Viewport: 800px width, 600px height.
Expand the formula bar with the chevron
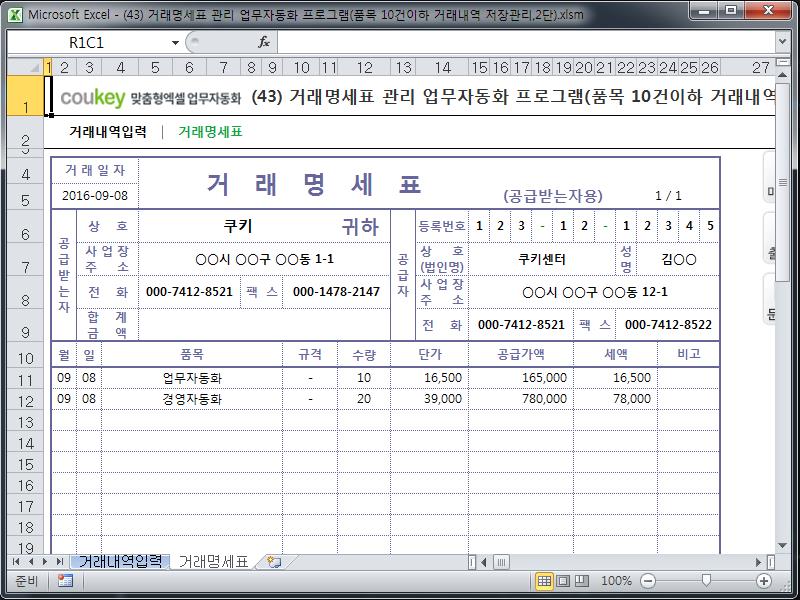(x=782, y=42)
